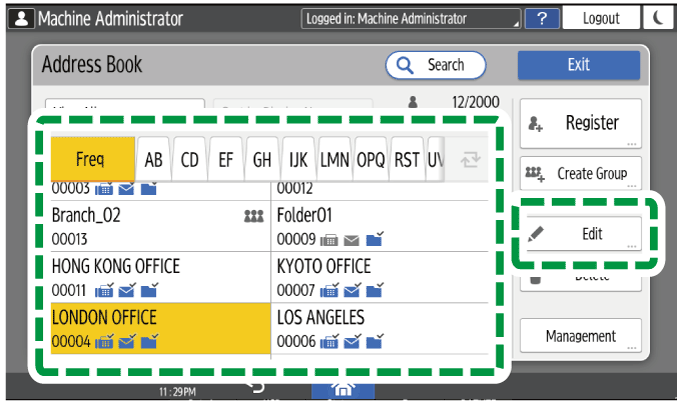This screenshot has height=404, width=680.
Task: Click email icon on entry 00003
Action: 127,189
